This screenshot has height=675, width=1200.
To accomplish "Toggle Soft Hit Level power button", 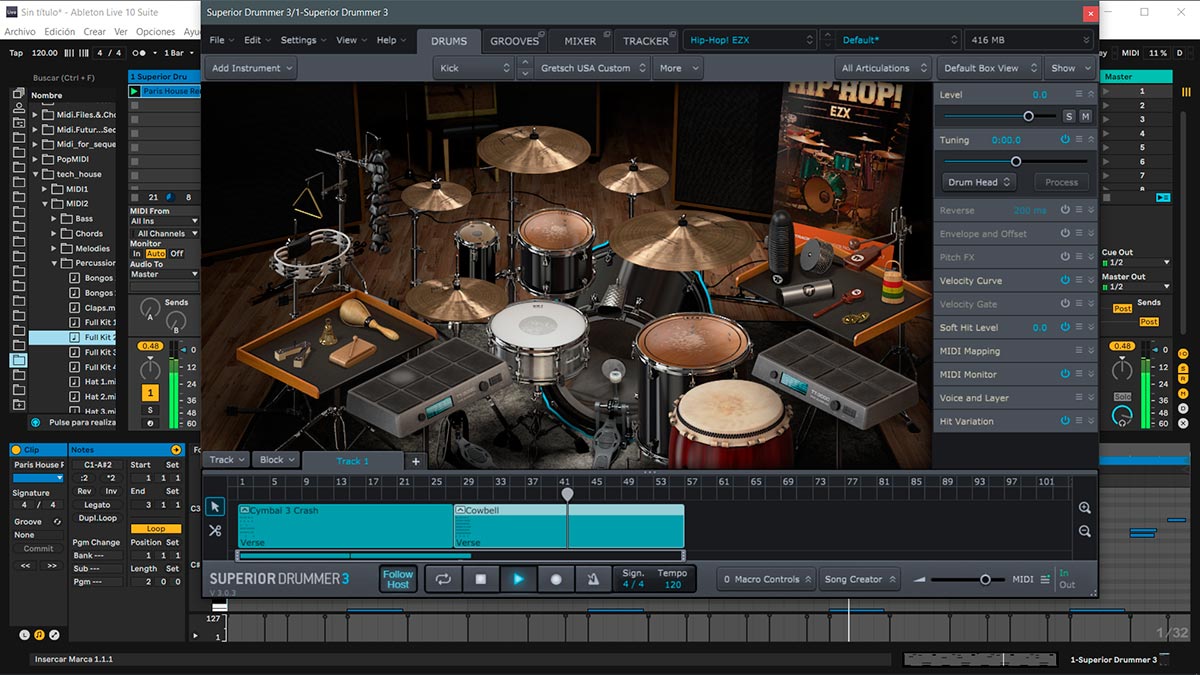I will click(x=1065, y=327).
